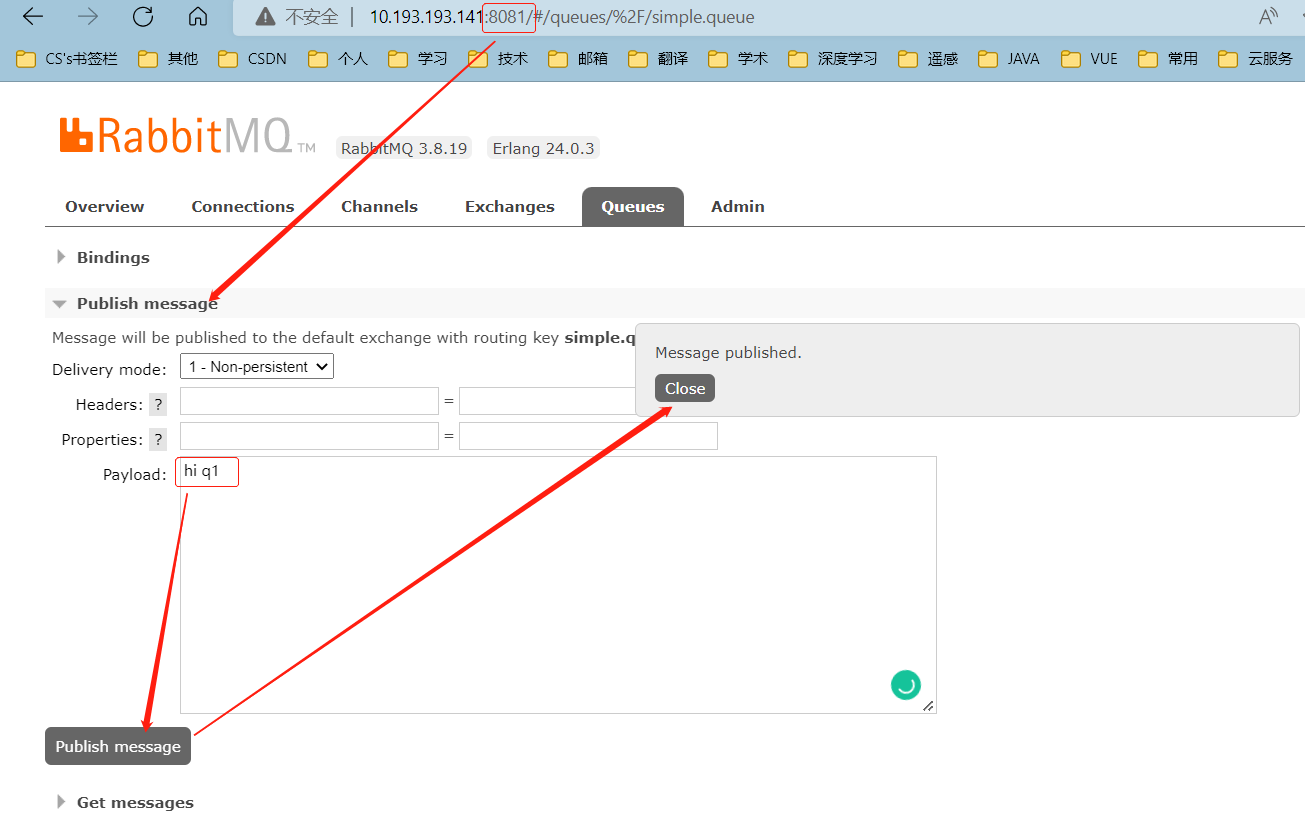Open the Headers help question mark

[x=158, y=405]
